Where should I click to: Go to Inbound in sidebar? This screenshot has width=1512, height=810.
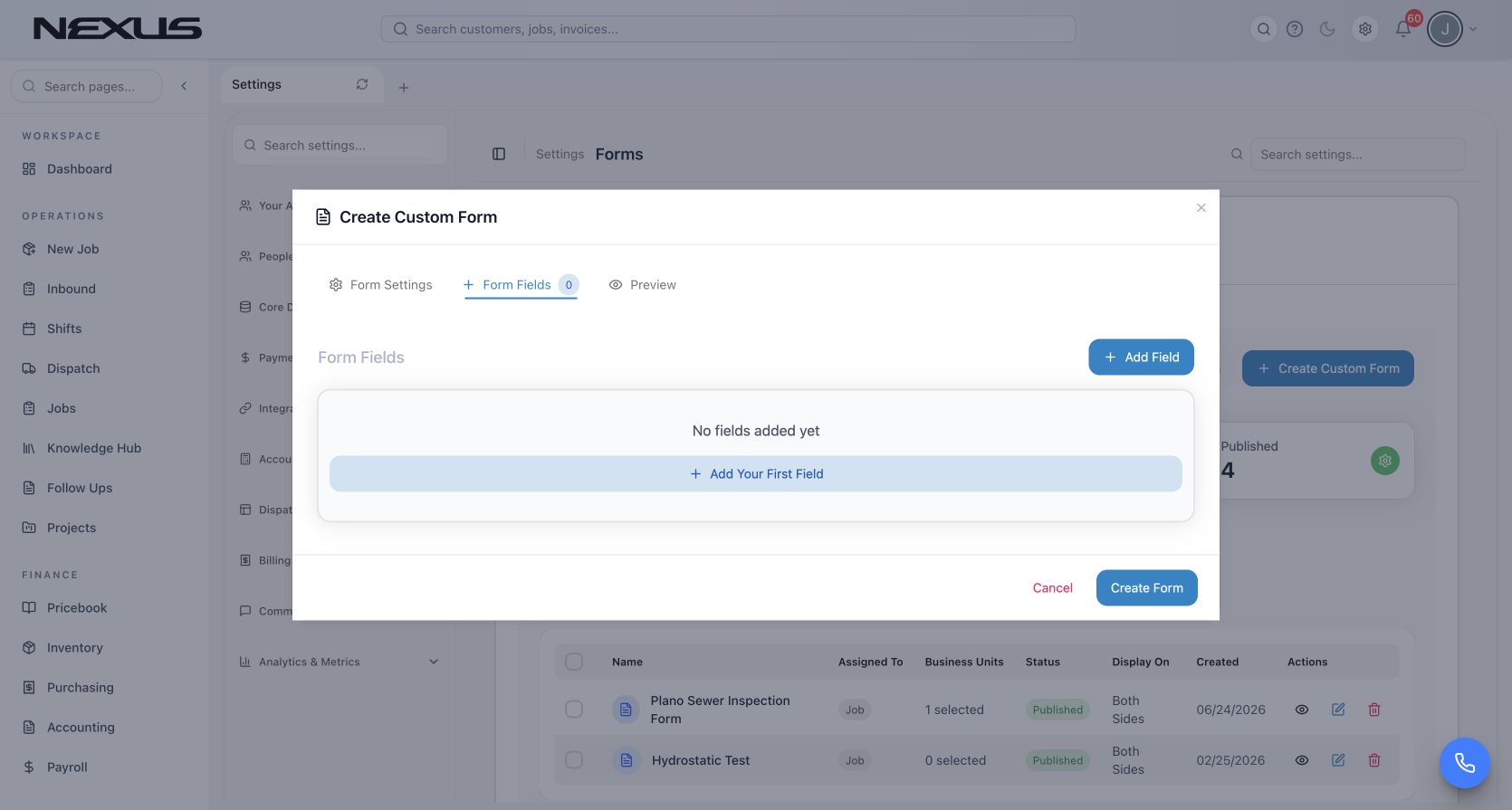click(x=72, y=289)
